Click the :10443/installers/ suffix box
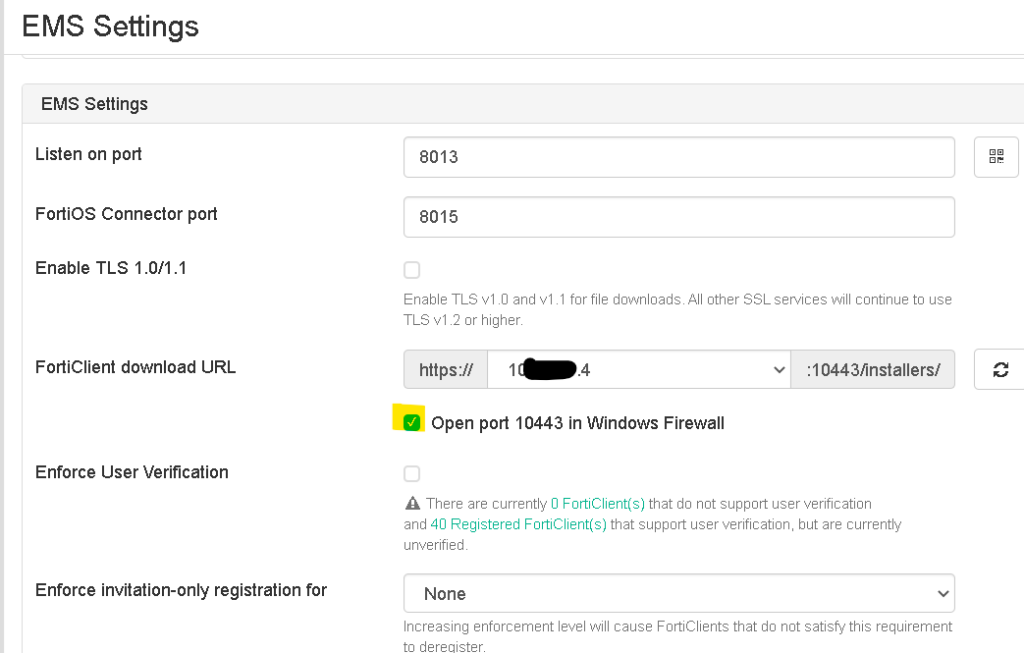This screenshot has height=653, width=1024. [x=872, y=370]
